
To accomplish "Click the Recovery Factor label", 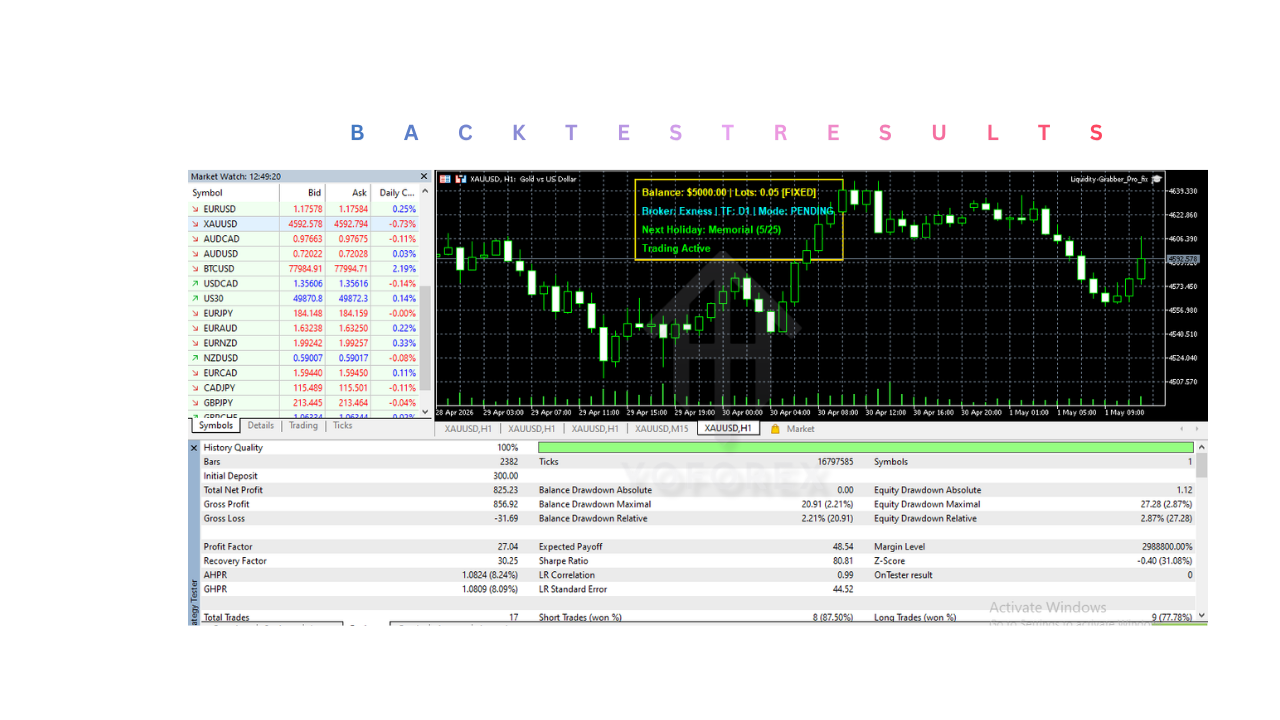I will click(235, 561).
